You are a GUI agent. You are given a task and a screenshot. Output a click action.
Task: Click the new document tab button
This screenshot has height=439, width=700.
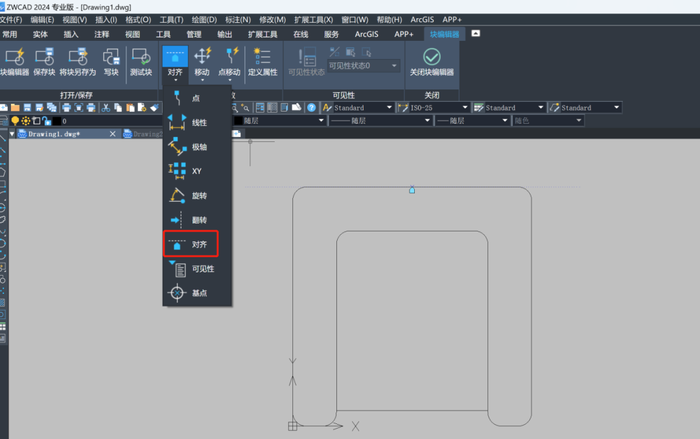237,134
